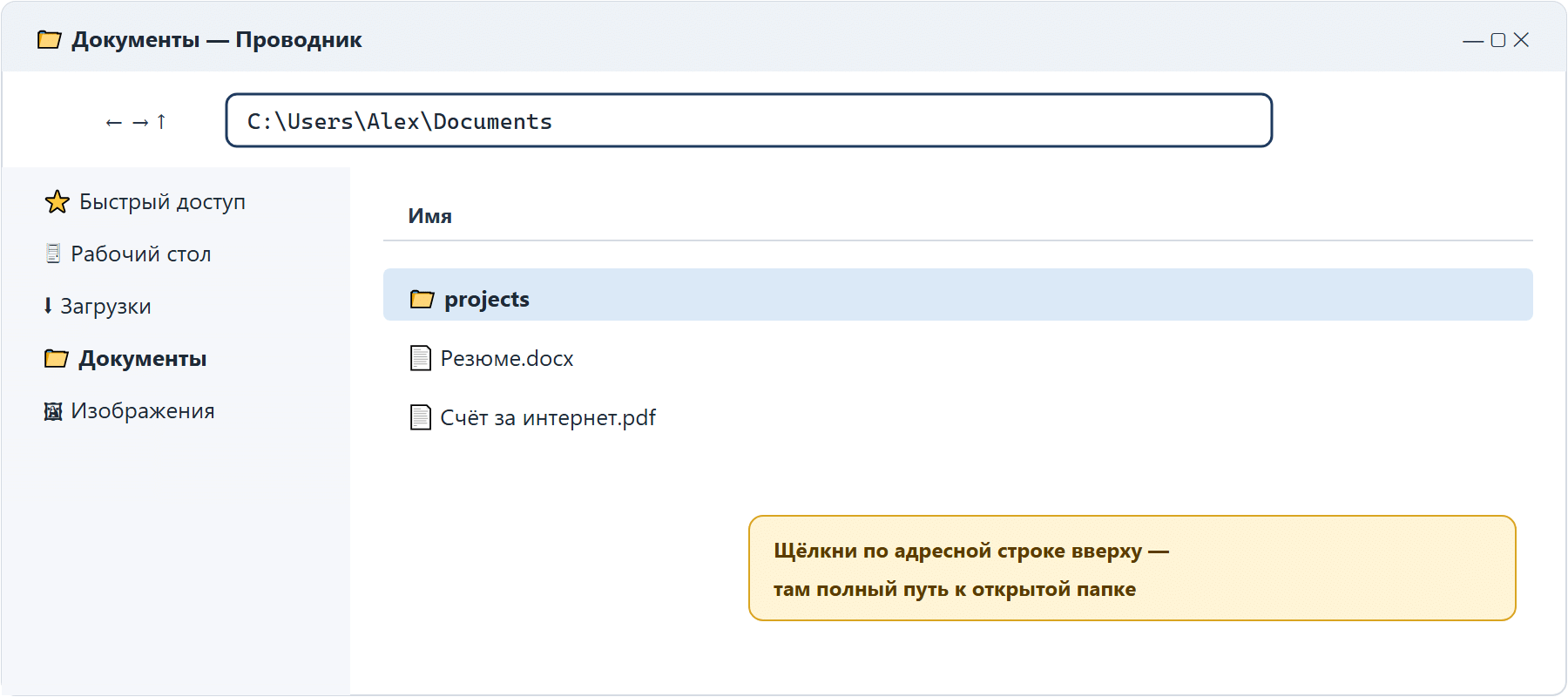This screenshot has width=1568, height=697.
Task: Select the file name Счёт за интернет.pdf
Action: pyautogui.click(x=548, y=417)
